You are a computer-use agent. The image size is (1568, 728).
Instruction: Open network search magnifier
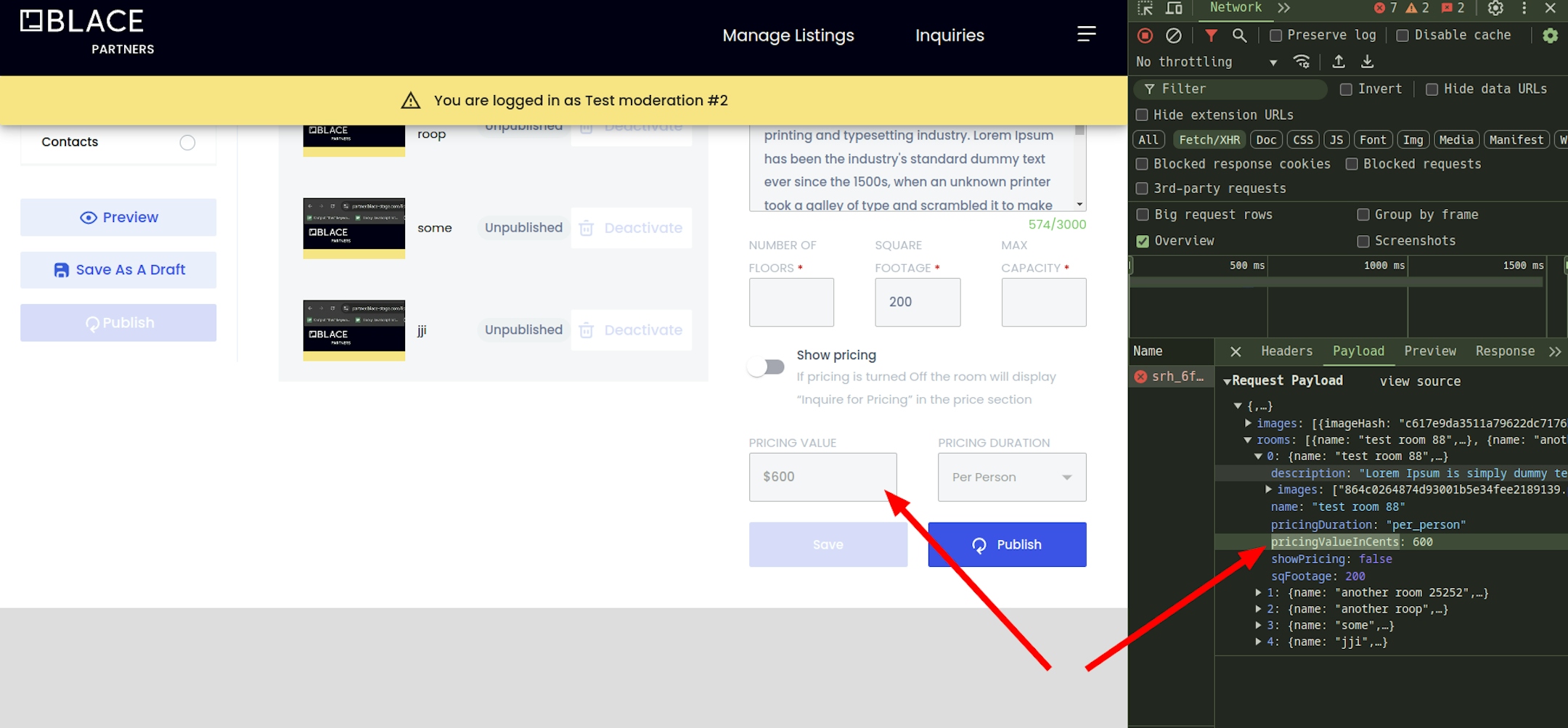[x=1239, y=35]
